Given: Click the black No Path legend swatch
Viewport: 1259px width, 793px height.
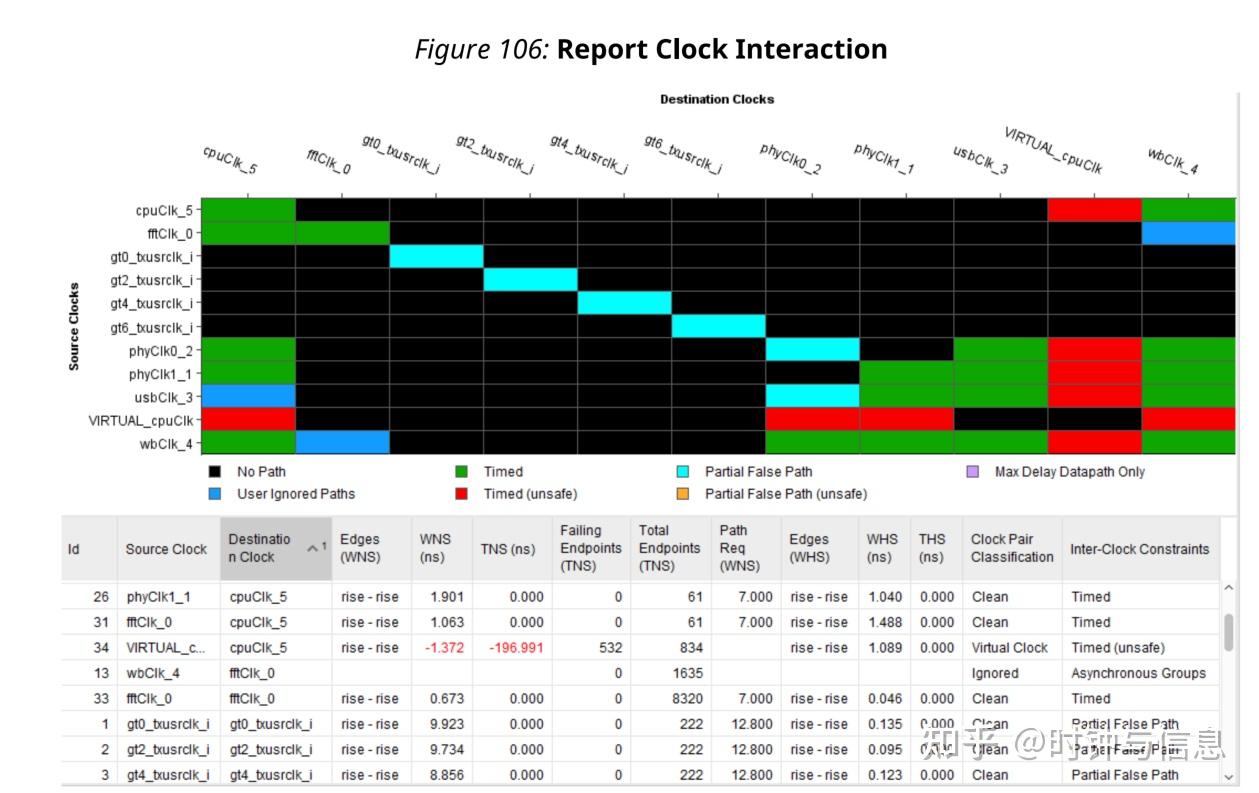Looking at the screenshot, I should tap(215, 472).
